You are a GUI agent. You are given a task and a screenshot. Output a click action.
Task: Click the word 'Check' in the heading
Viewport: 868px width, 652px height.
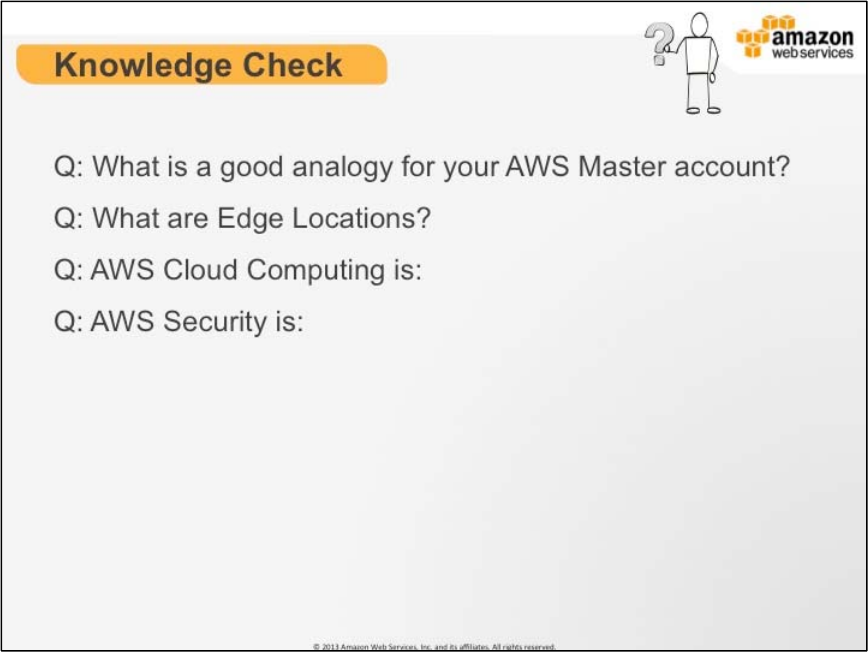coord(292,65)
